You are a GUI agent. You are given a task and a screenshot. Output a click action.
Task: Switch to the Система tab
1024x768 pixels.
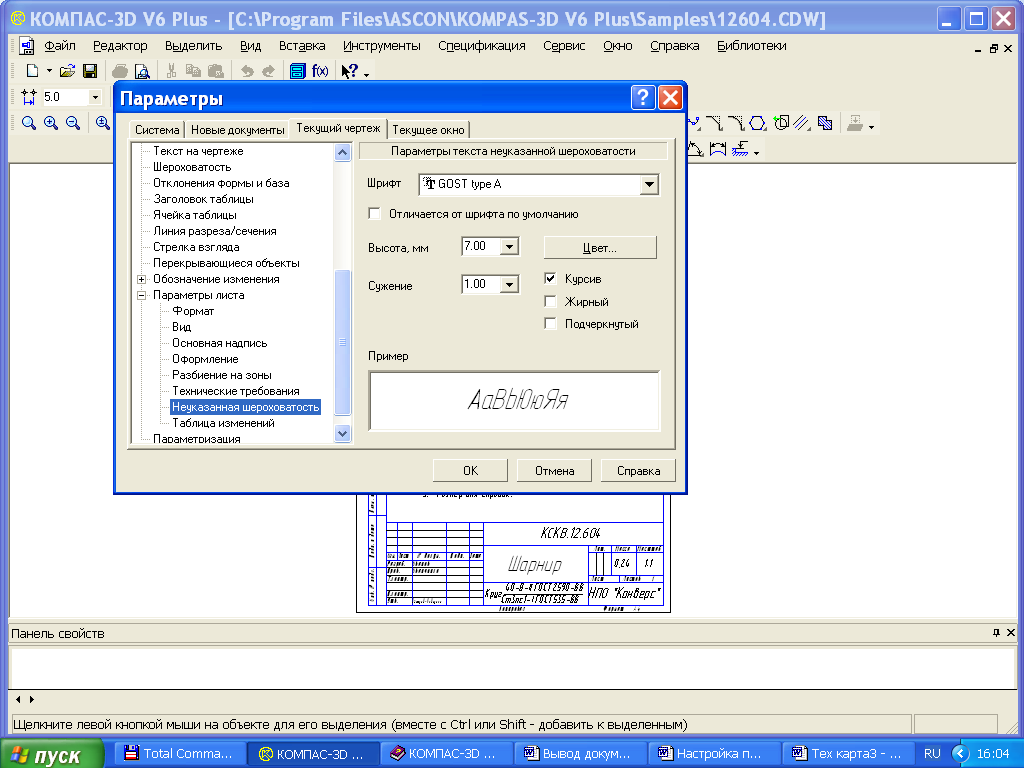click(157, 129)
